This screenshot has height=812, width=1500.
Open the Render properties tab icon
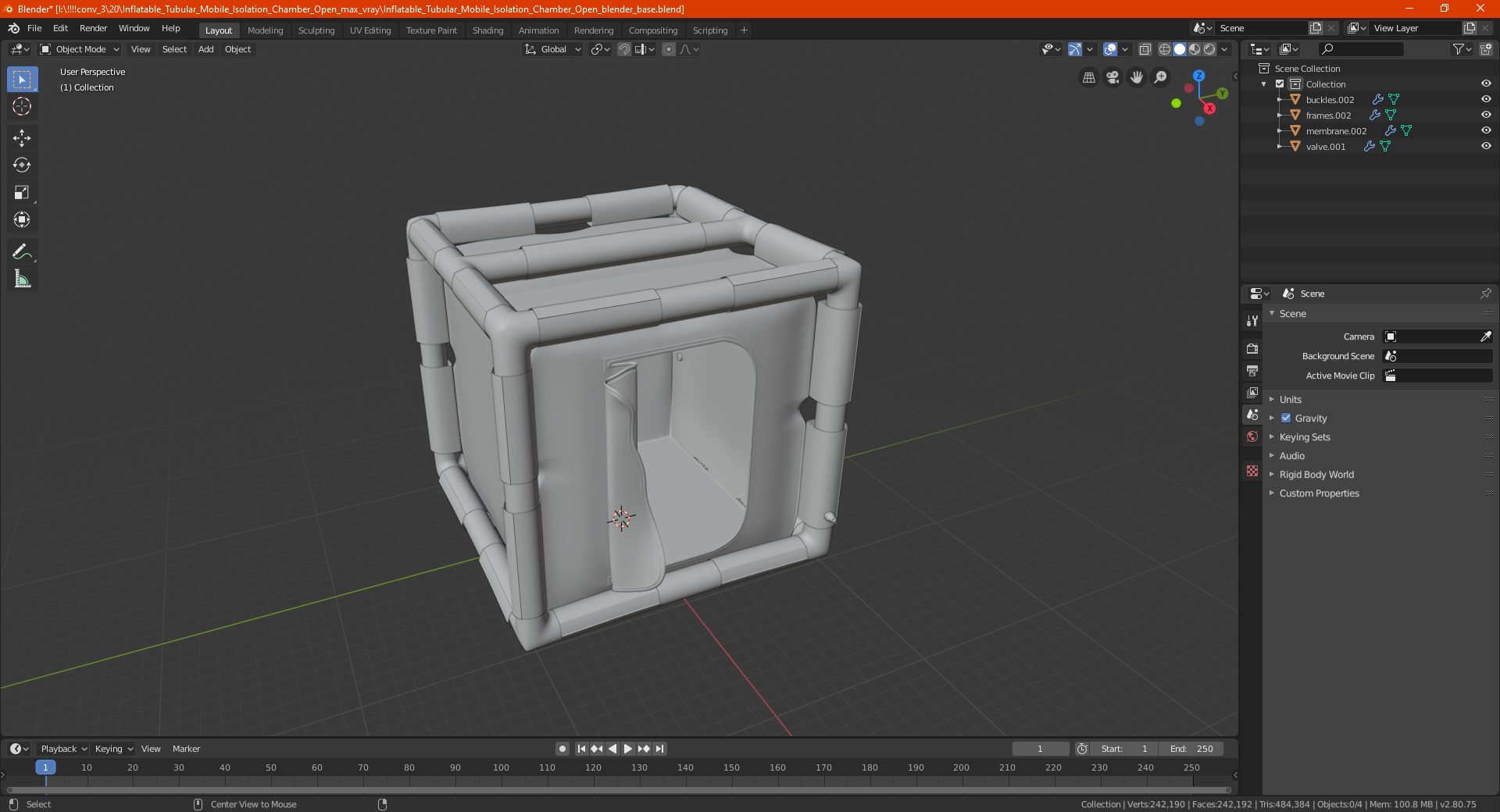pyautogui.click(x=1252, y=348)
